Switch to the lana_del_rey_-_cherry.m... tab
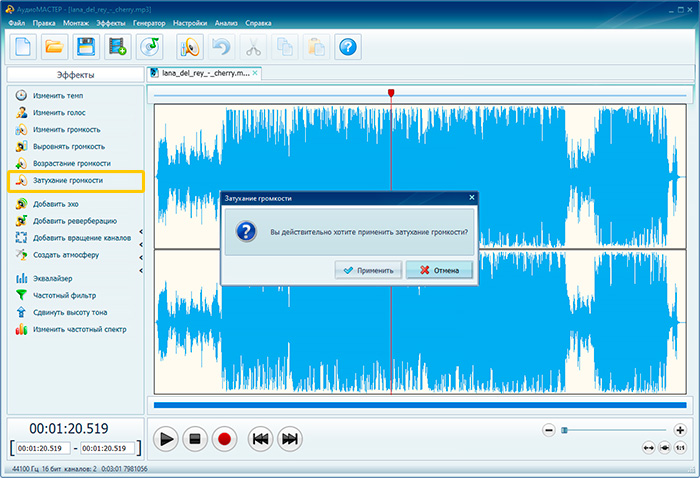700x478 pixels. 205,73
